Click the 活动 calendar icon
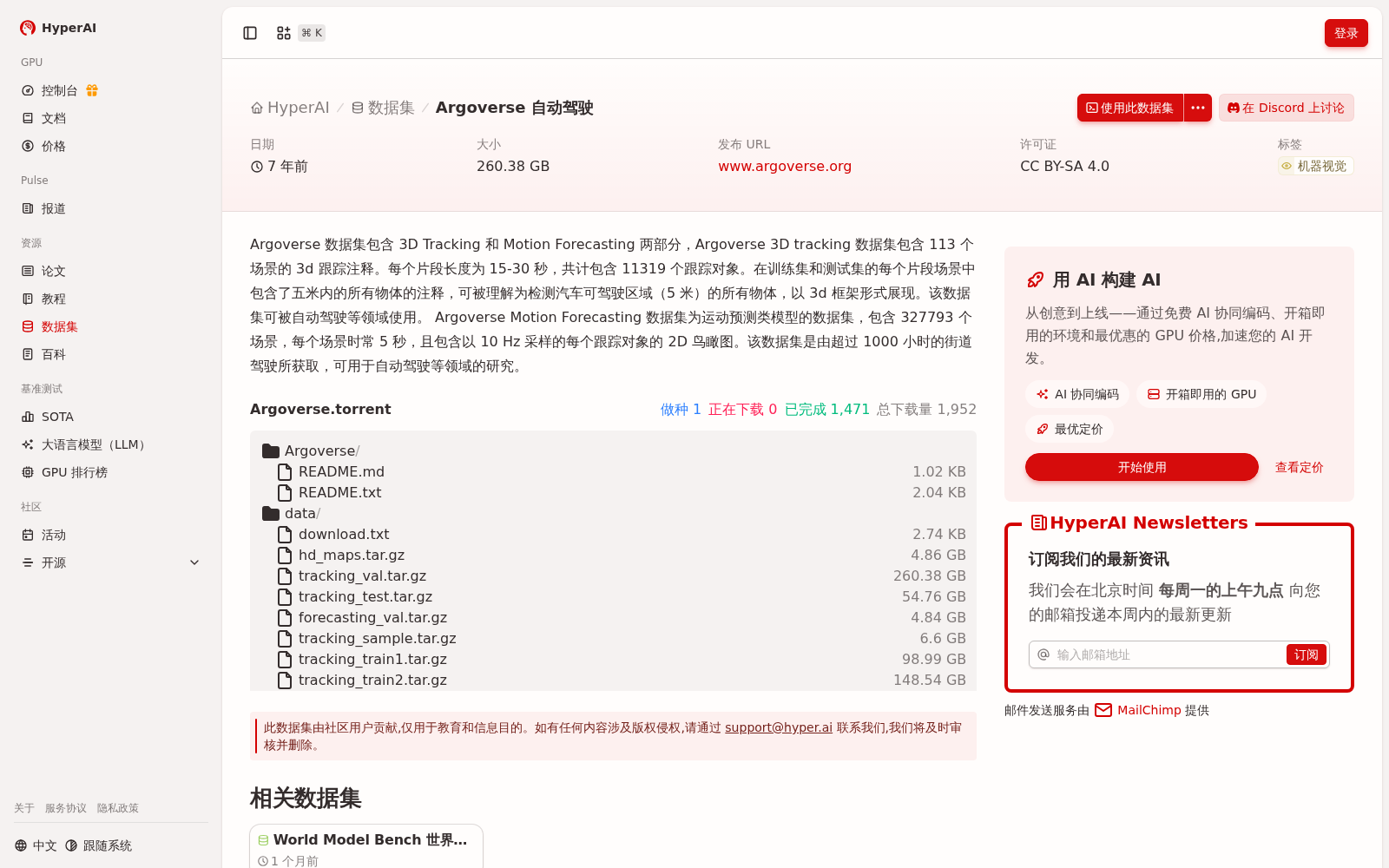1389x868 pixels. point(28,535)
